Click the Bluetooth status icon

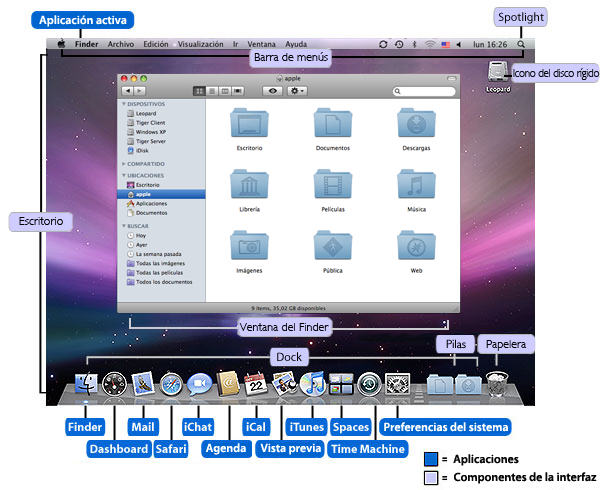414,44
